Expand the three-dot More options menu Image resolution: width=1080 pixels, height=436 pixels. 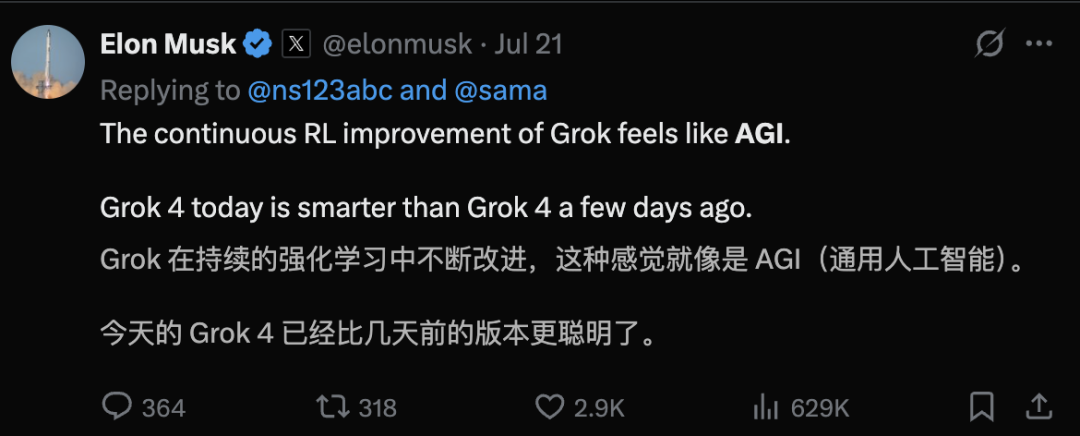click(1039, 44)
